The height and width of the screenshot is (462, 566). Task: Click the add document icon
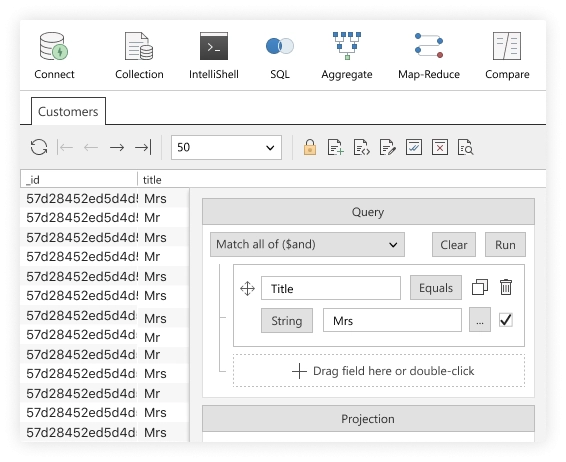point(335,147)
